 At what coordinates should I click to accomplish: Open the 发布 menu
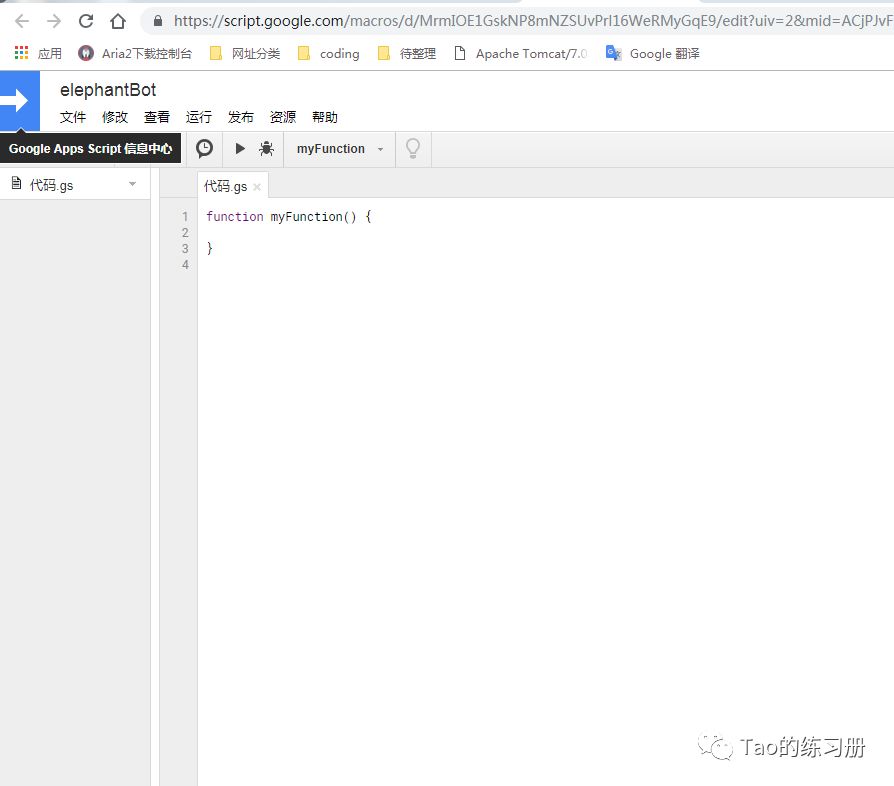pos(241,117)
